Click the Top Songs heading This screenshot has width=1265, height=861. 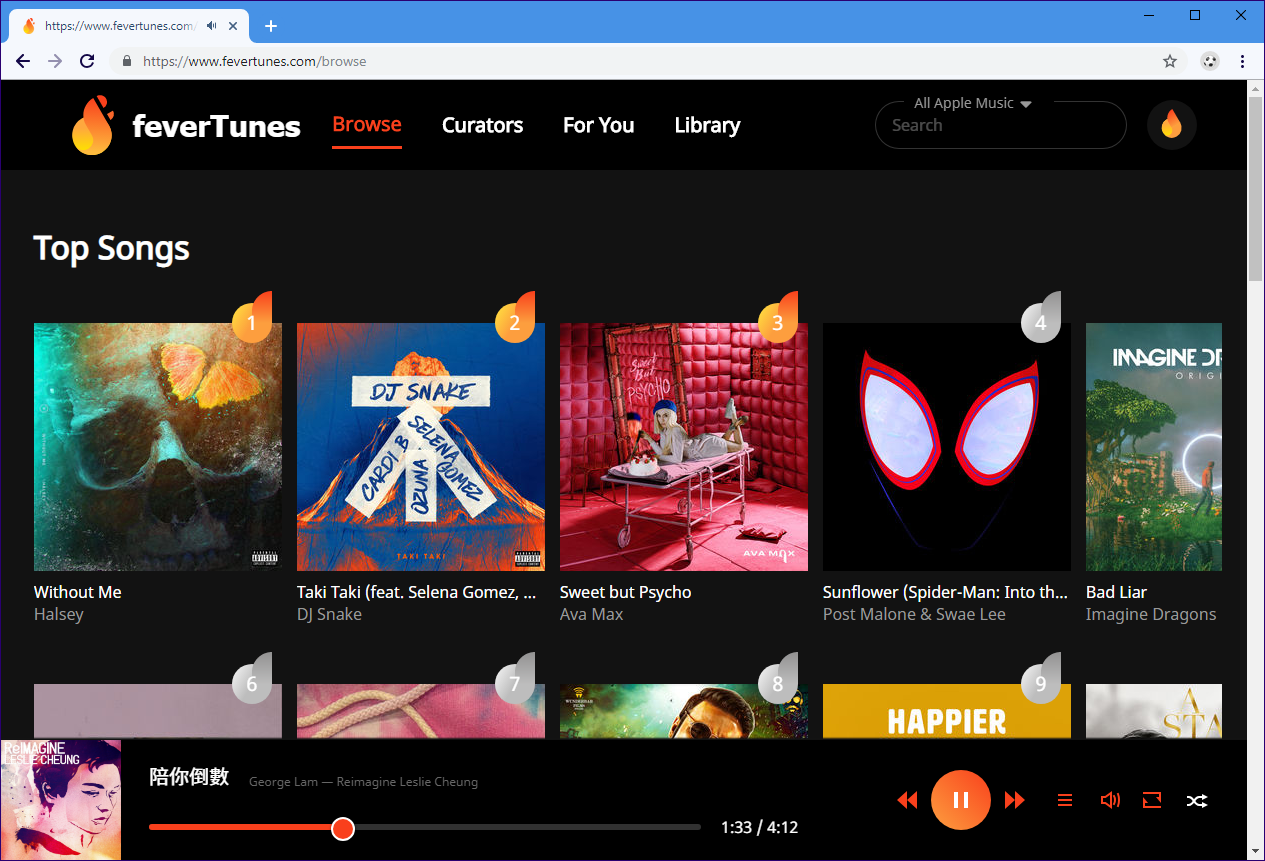[111, 248]
